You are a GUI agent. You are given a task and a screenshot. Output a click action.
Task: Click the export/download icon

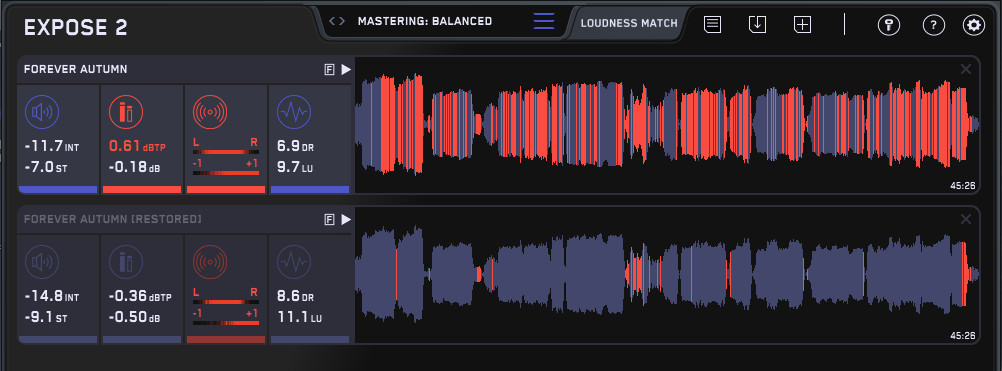click(x=757, y=25)
